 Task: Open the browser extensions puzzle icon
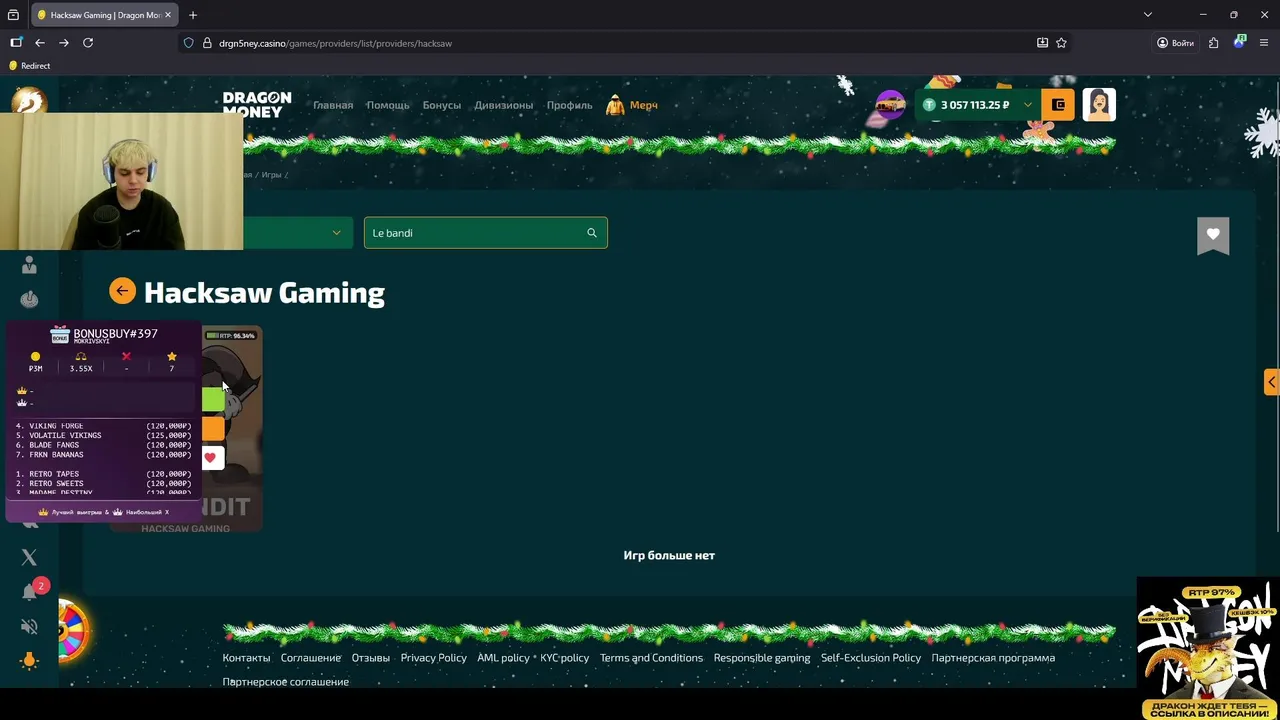pyautogui.click(x=1213, y=43)
